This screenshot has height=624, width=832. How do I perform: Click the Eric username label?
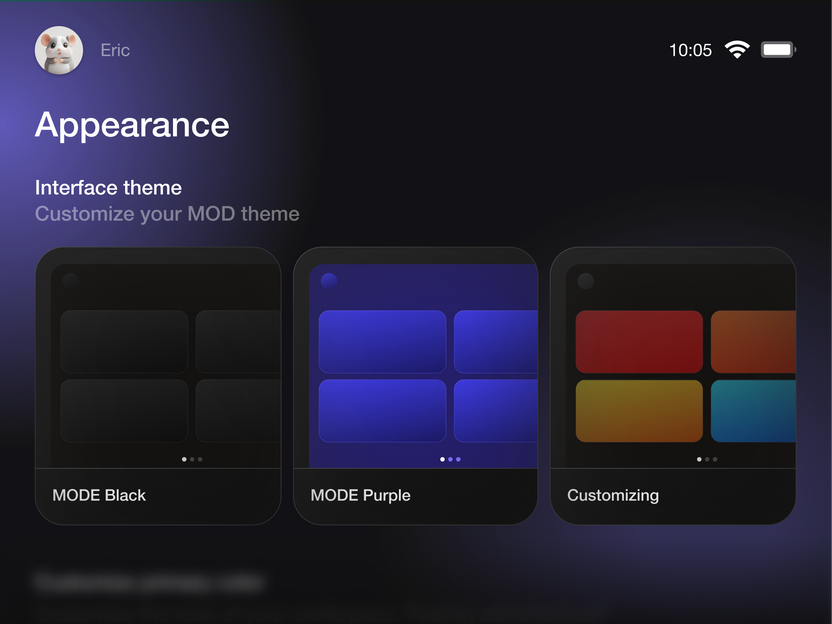coord(114,50)
